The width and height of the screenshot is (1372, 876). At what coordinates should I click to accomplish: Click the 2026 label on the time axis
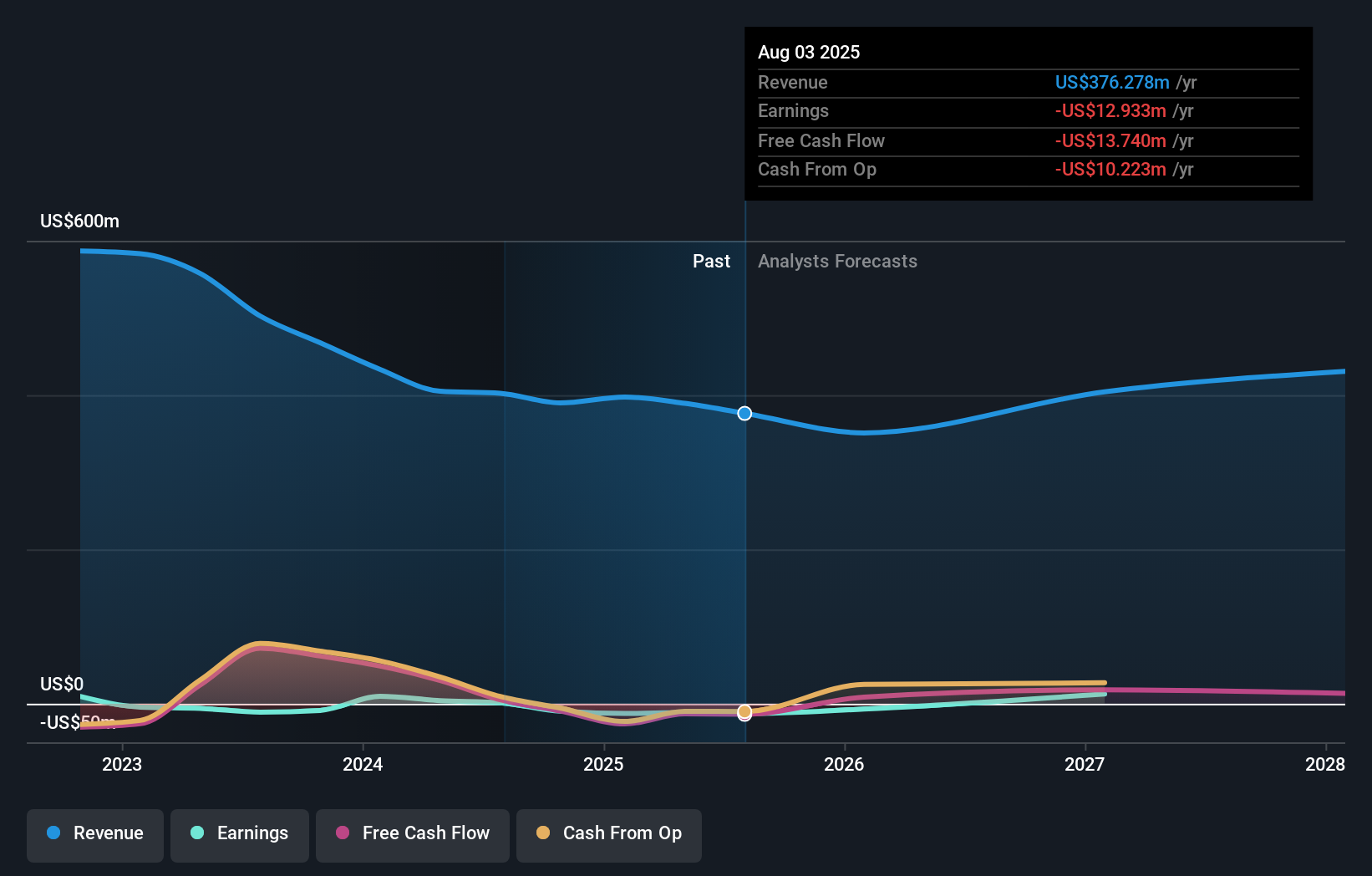[x=844, y=763]
